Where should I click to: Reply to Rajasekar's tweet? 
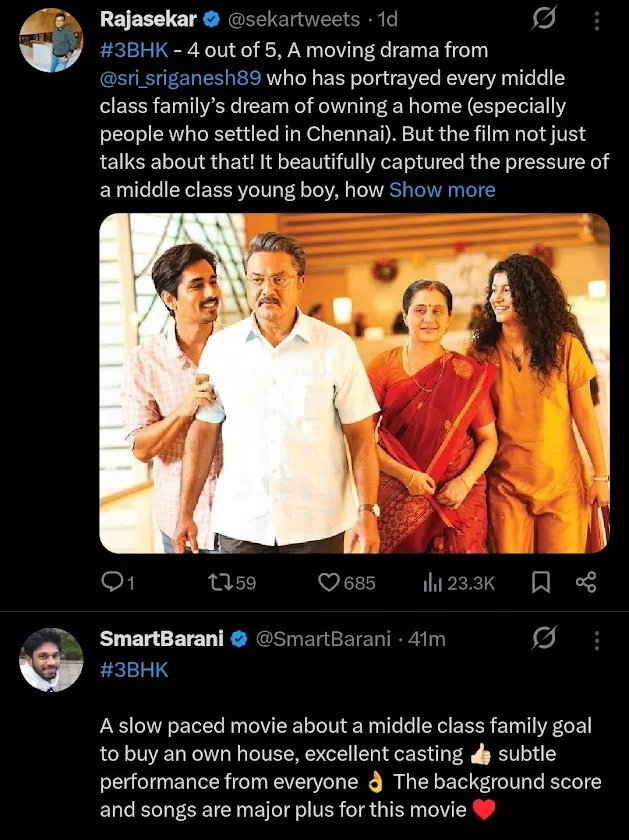click(x=119, y=582)
